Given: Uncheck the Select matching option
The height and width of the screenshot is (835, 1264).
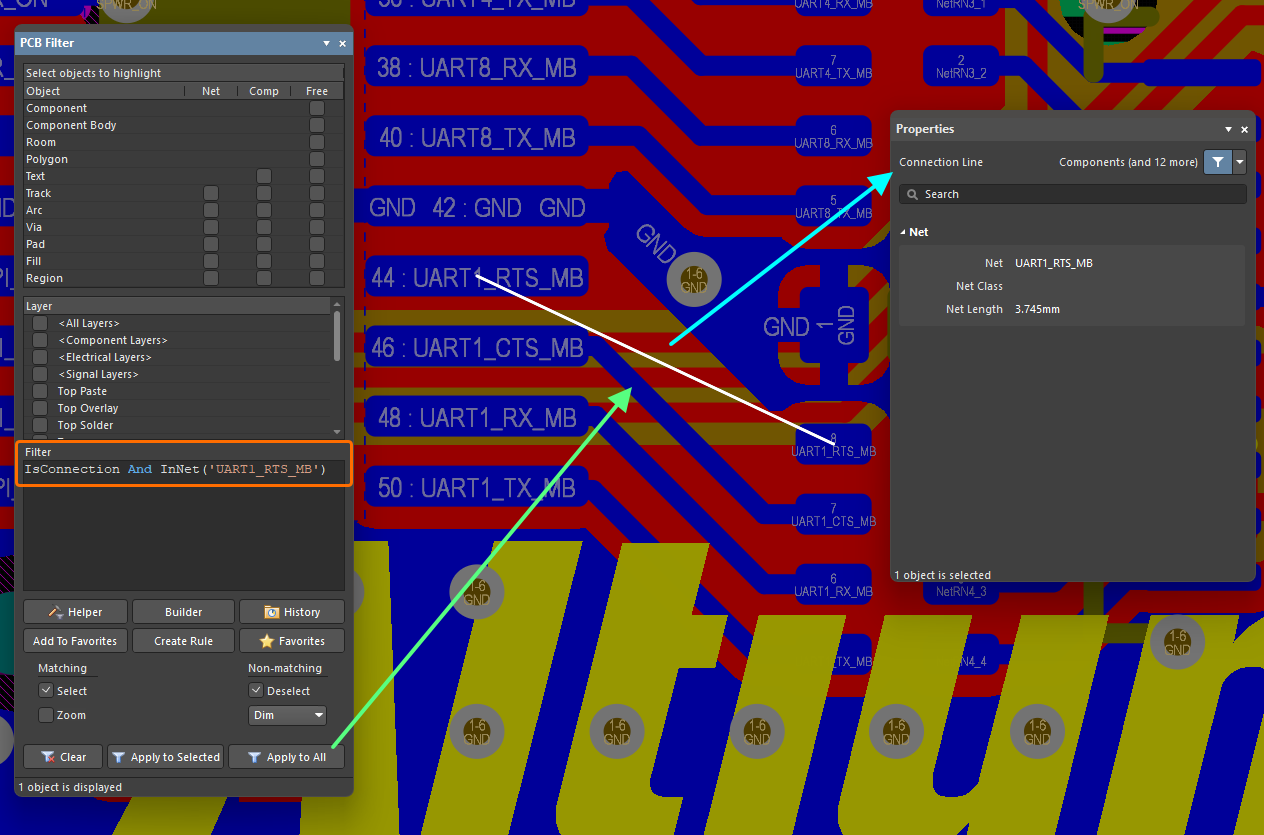Looking at the screenshot, I should pyautogui.click(x=46, y=691).
